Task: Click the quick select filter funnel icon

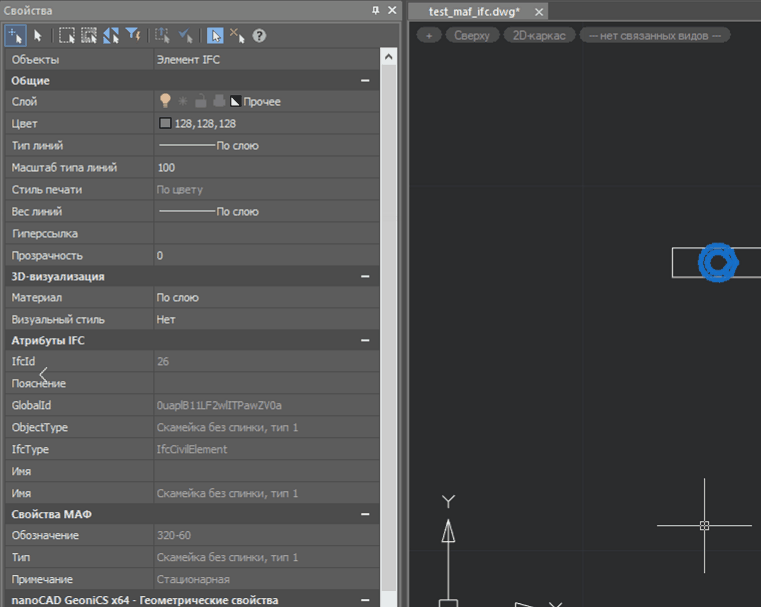Action: click(x=133, y=35)
